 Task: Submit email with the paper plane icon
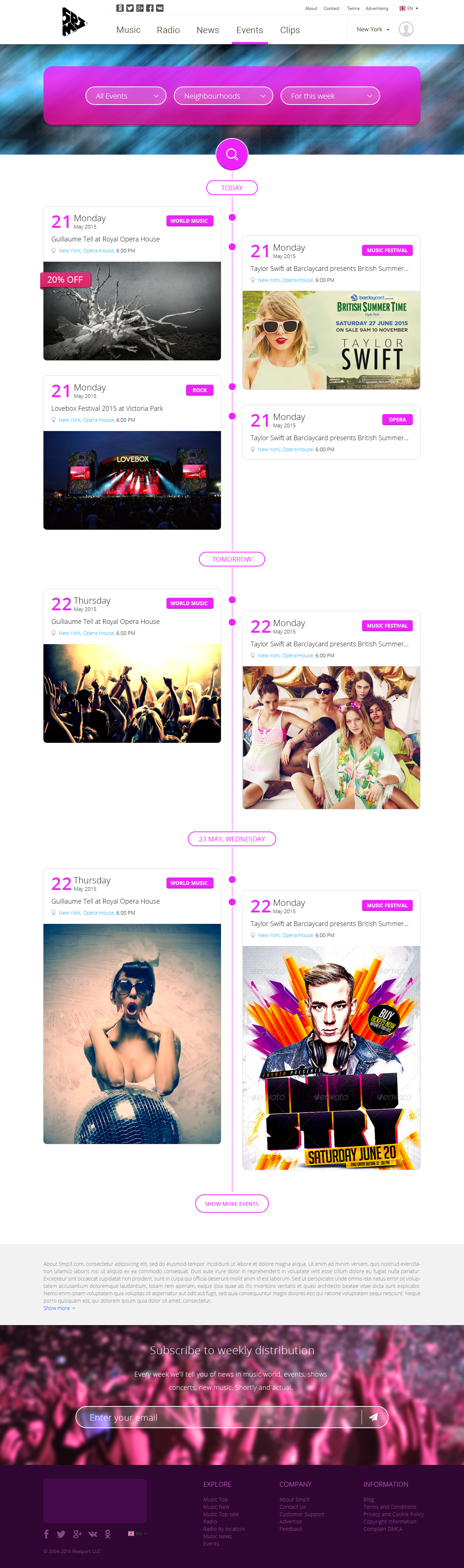click(x=373, y=1417)
